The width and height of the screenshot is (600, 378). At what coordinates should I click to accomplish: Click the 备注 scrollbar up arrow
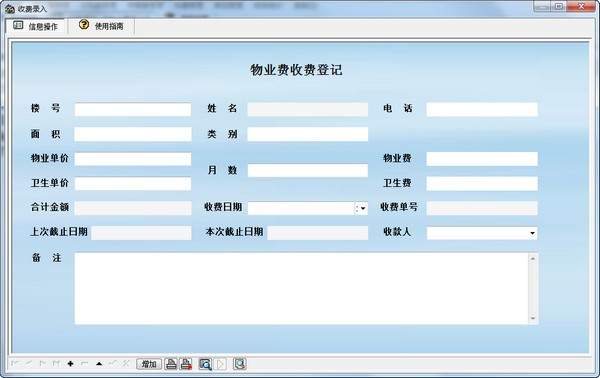click(533, 258)
